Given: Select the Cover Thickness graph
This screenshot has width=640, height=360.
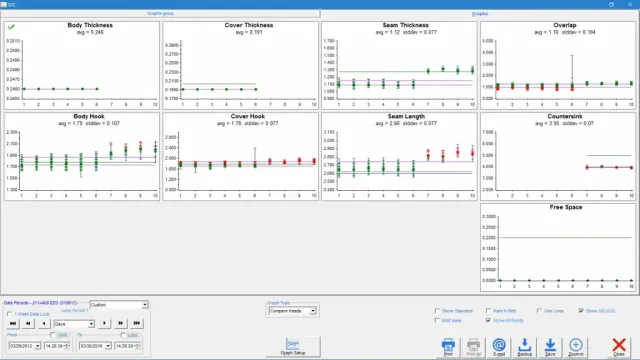Looking at the screenshot, I should [x=240, y=65].
